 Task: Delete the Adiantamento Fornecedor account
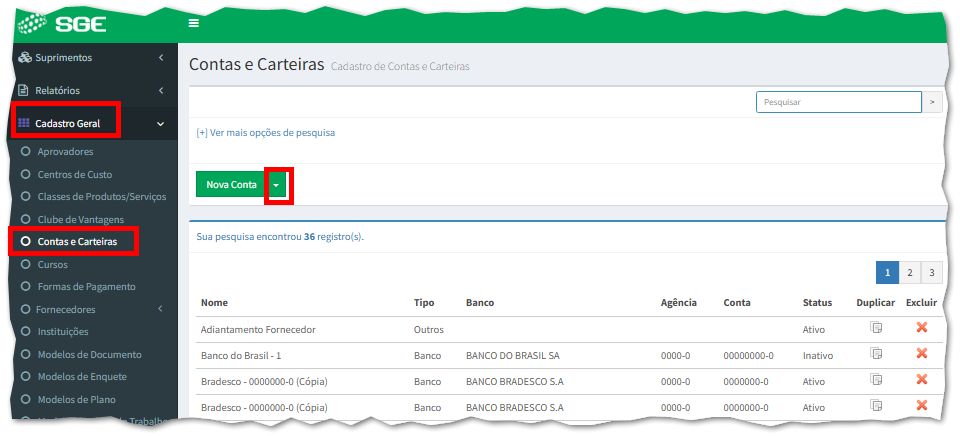pyautogui.click(x=921, y=328)
